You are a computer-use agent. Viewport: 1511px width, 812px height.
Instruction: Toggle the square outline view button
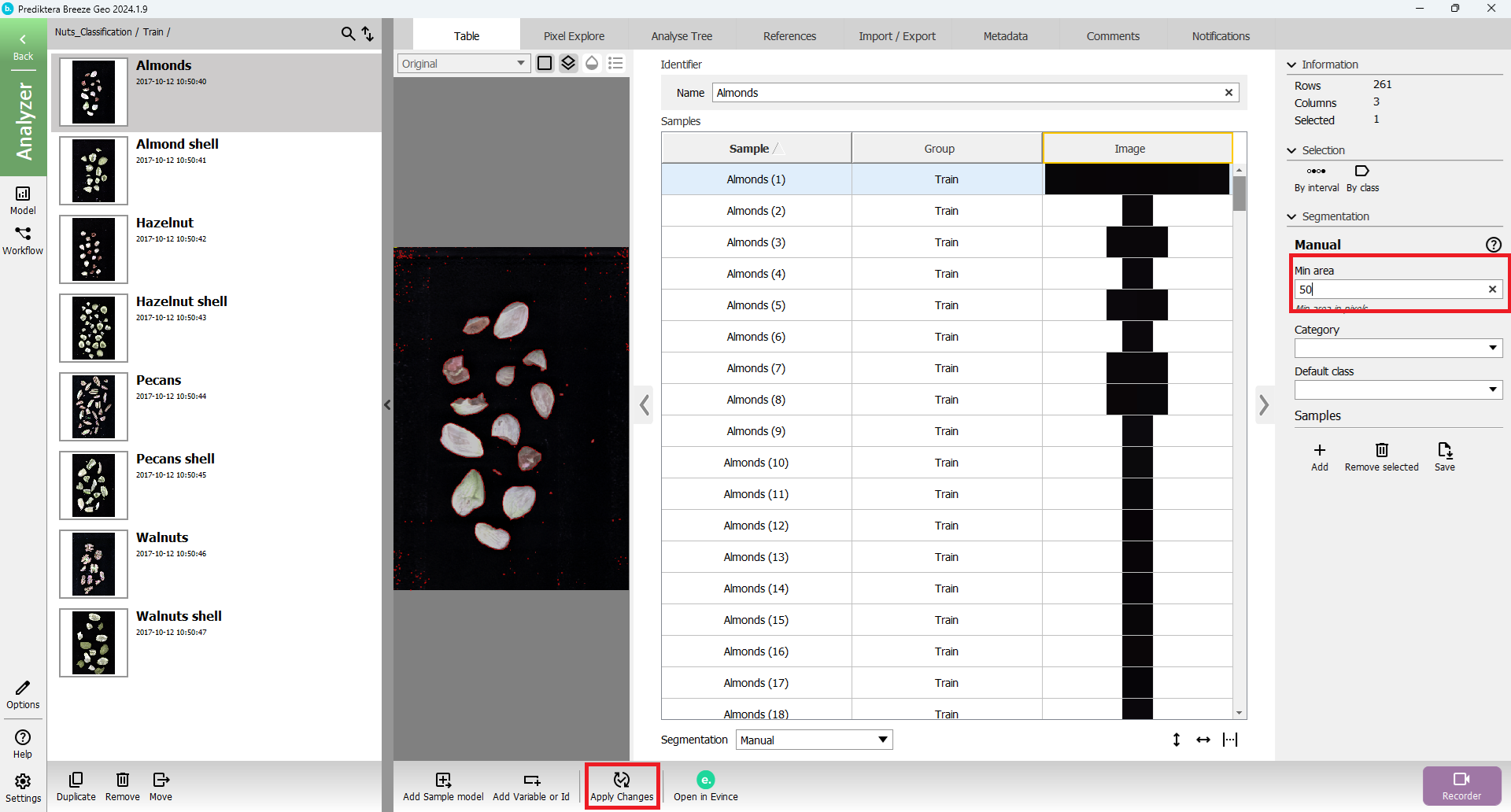(x=545, y=63)
